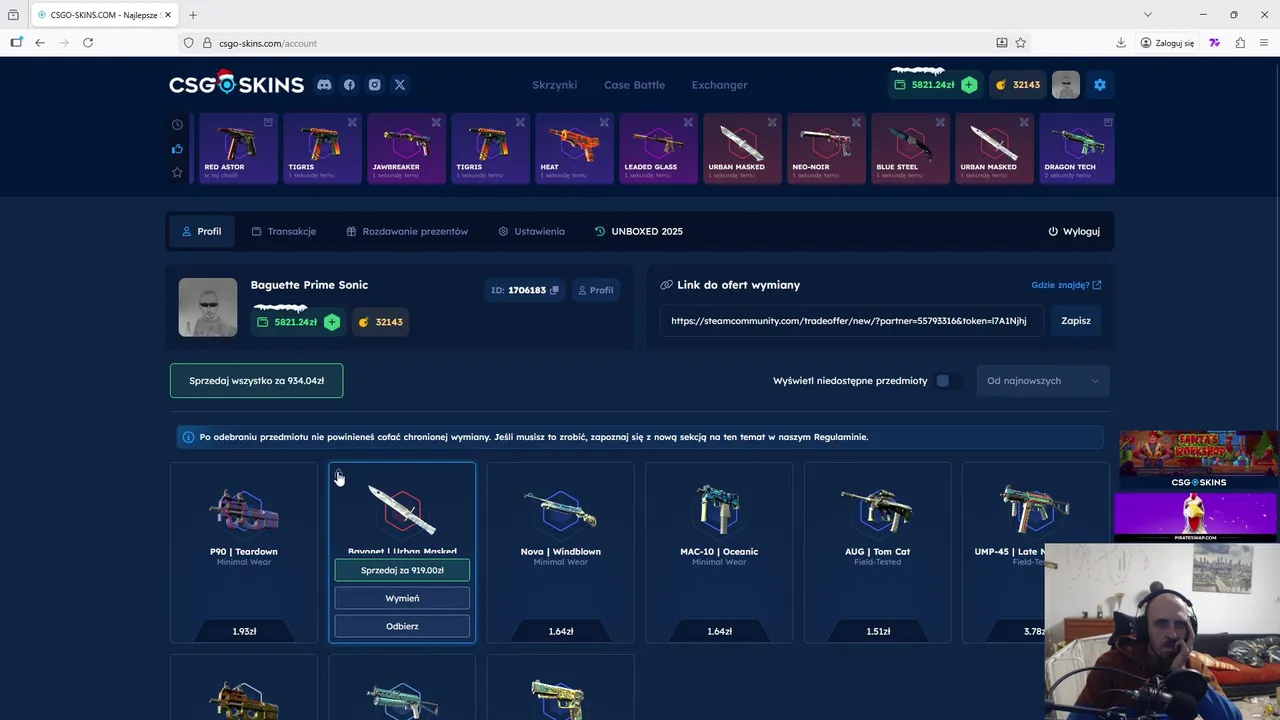Open the Gdzie znajdę? link
This screenshot has width=1280, height=720.
1066,285
